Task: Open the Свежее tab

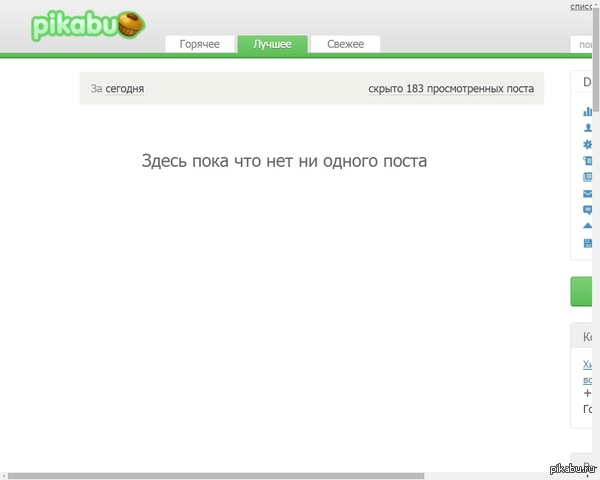Action: [345, 44]
